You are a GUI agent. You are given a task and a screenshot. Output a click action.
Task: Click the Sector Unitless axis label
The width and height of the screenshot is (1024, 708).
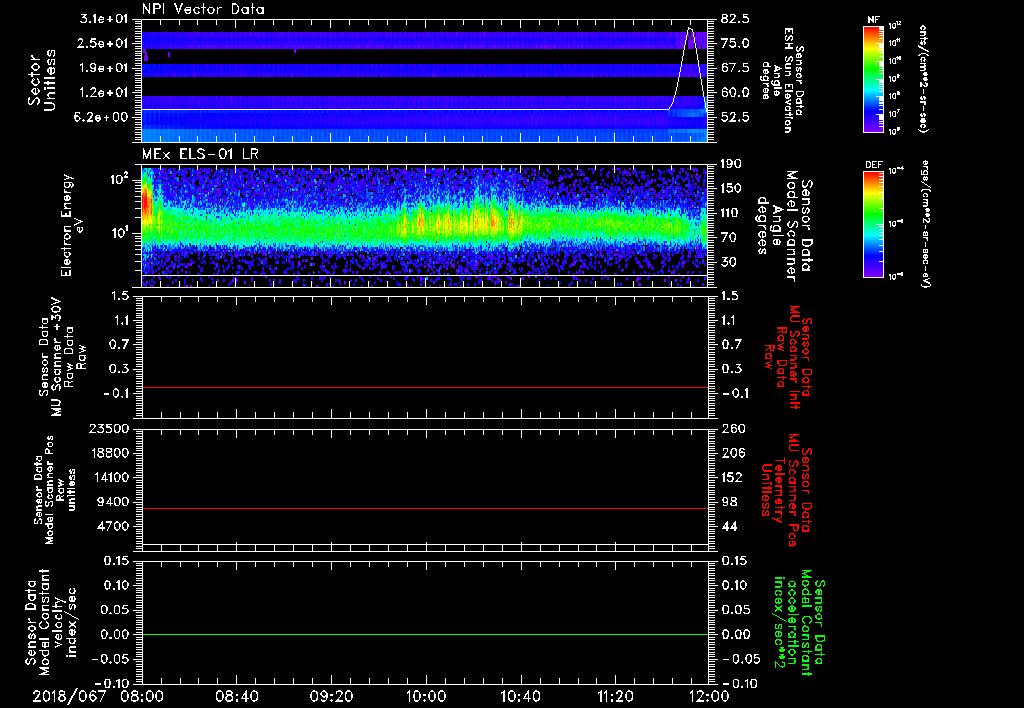(41, 80)
